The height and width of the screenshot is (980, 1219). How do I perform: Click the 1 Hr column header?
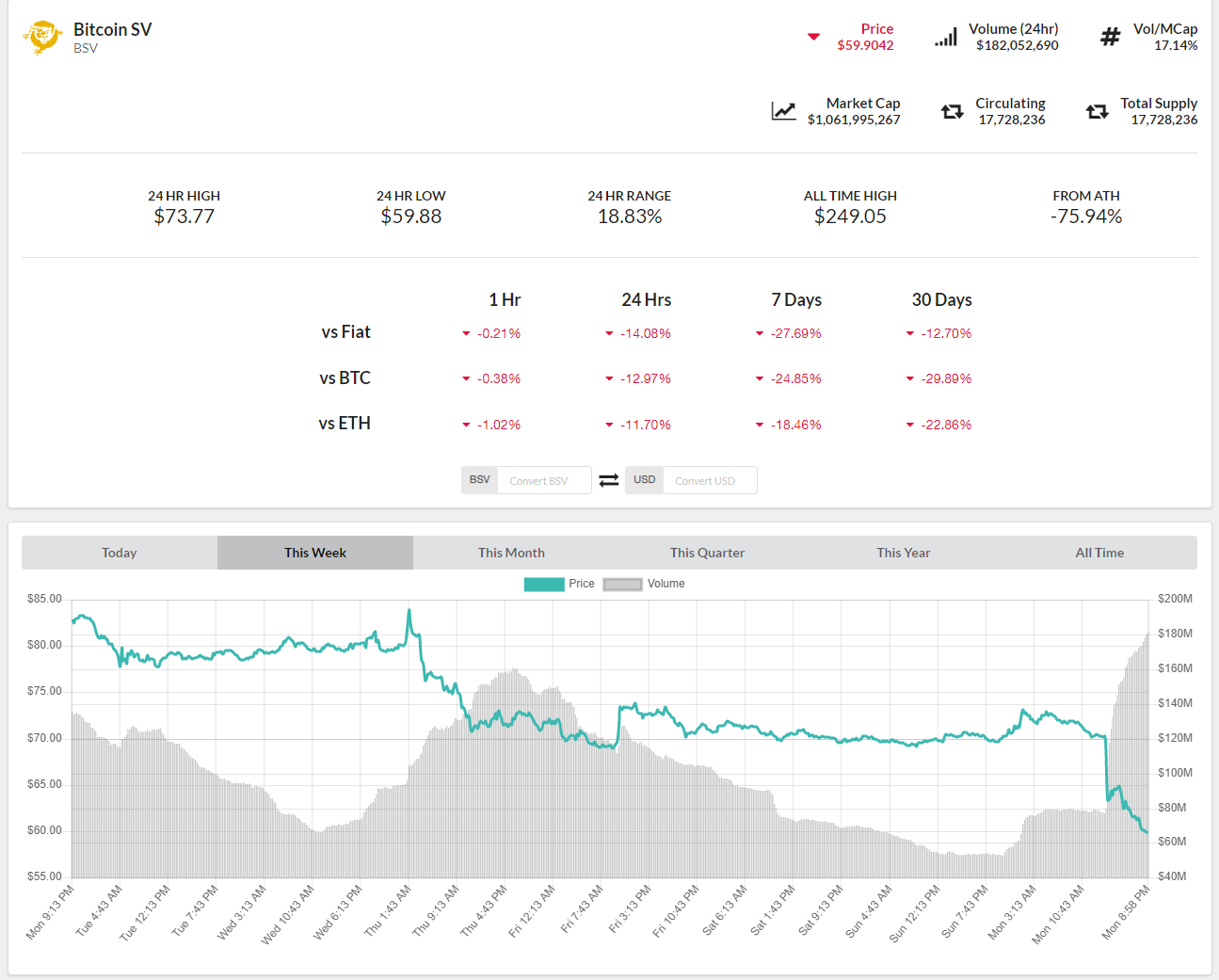pyautogui.click(x=505, y=299)
